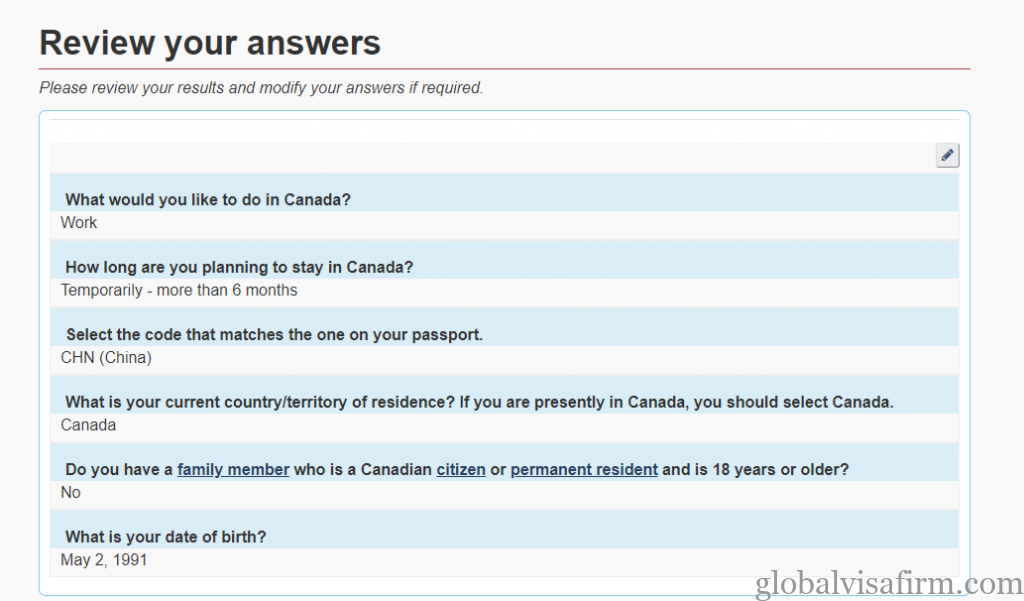Click the May 2, 1991 answer

point(104,560)
